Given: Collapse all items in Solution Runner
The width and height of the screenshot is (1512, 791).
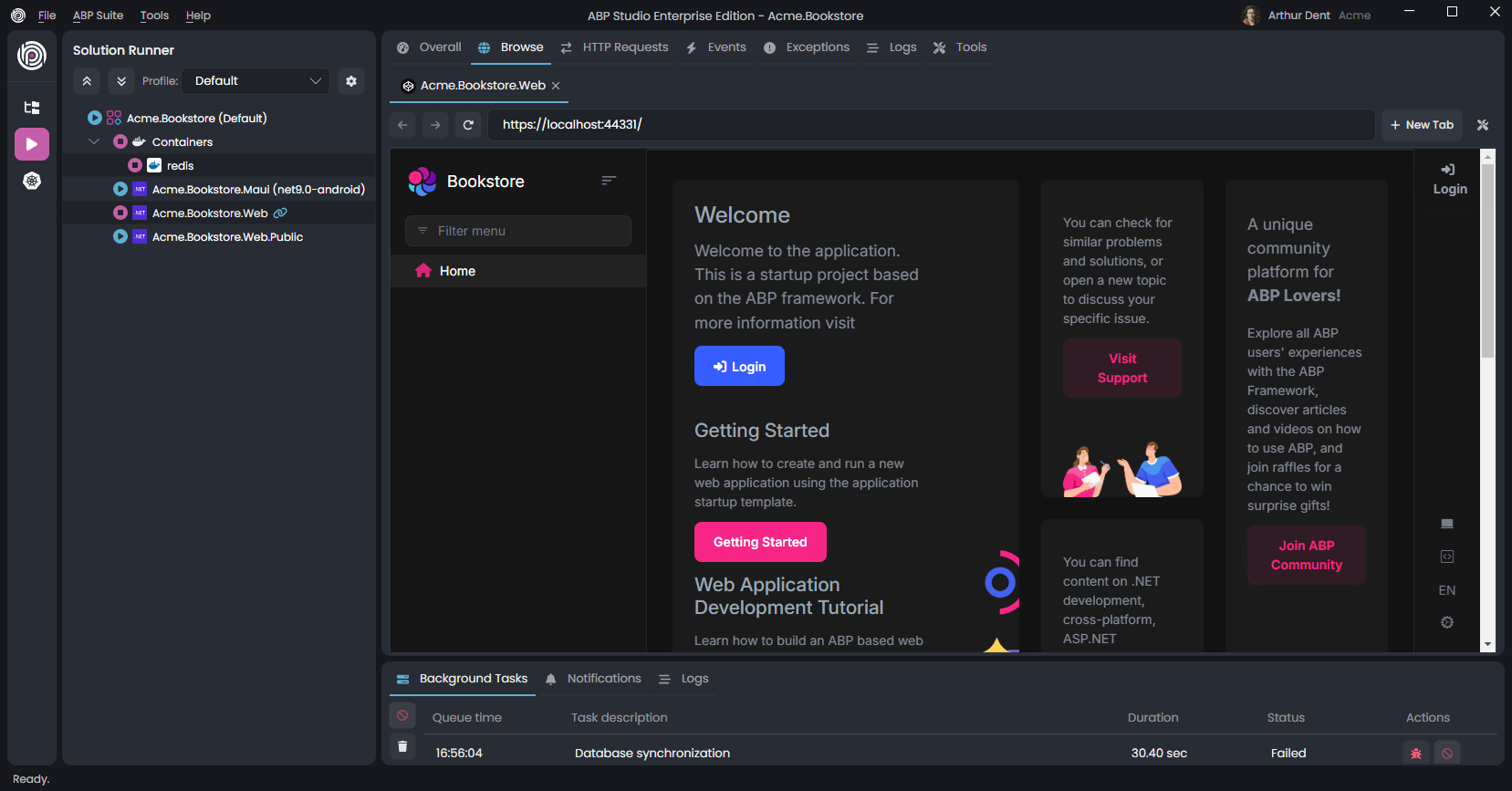Looking at the screenshot, I should (87, 81).
